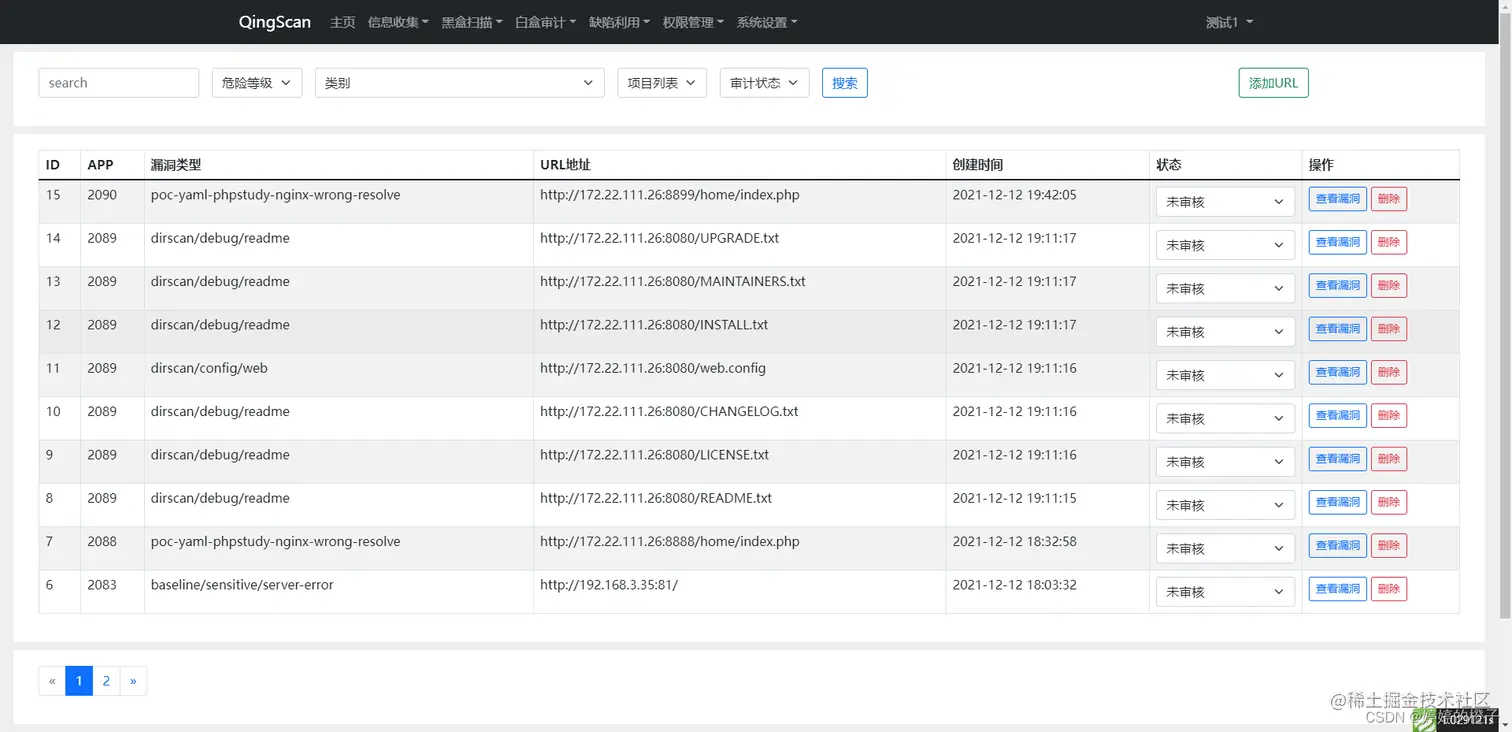Delete the README.txt row
The width and height of the screenshot is (1512, 732).
point(1389,502)
